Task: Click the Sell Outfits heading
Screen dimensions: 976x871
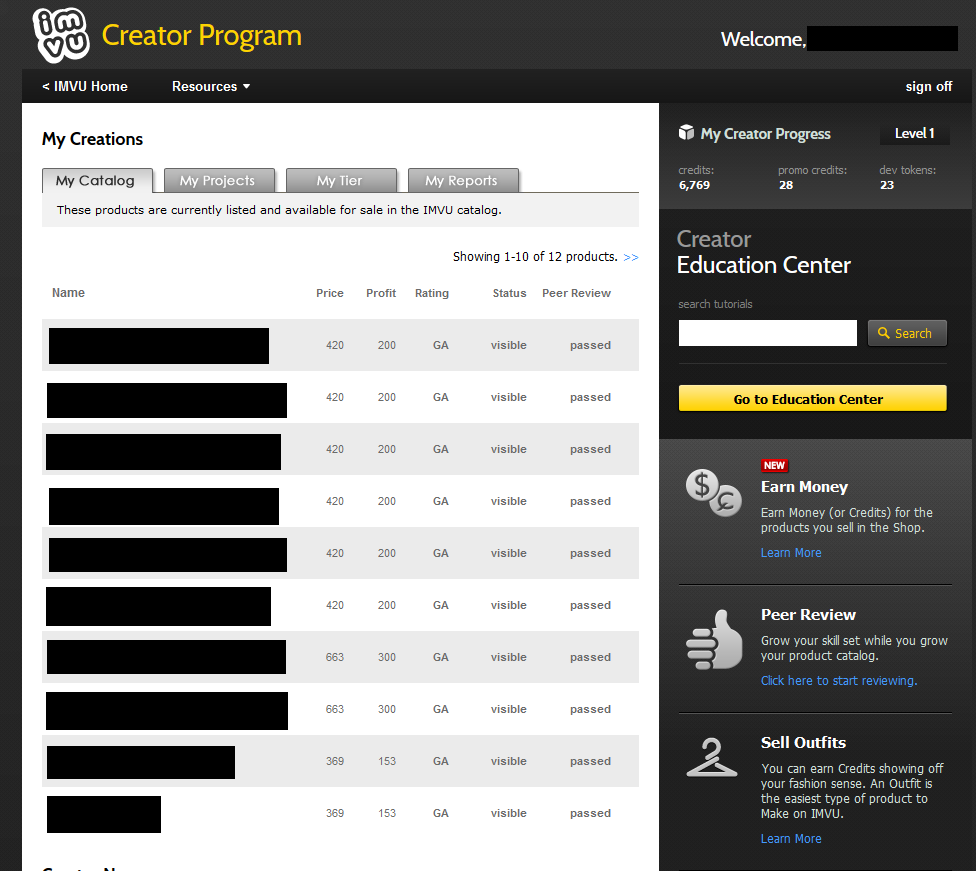Action: pyautogui.click(x=803, y=742)
